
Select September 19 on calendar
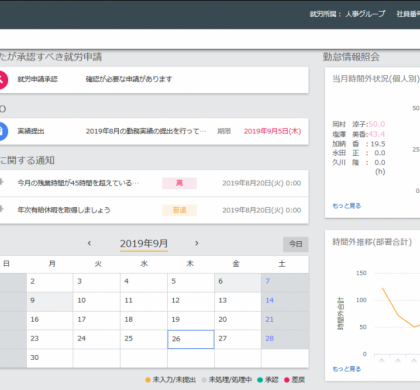point(191,321)
